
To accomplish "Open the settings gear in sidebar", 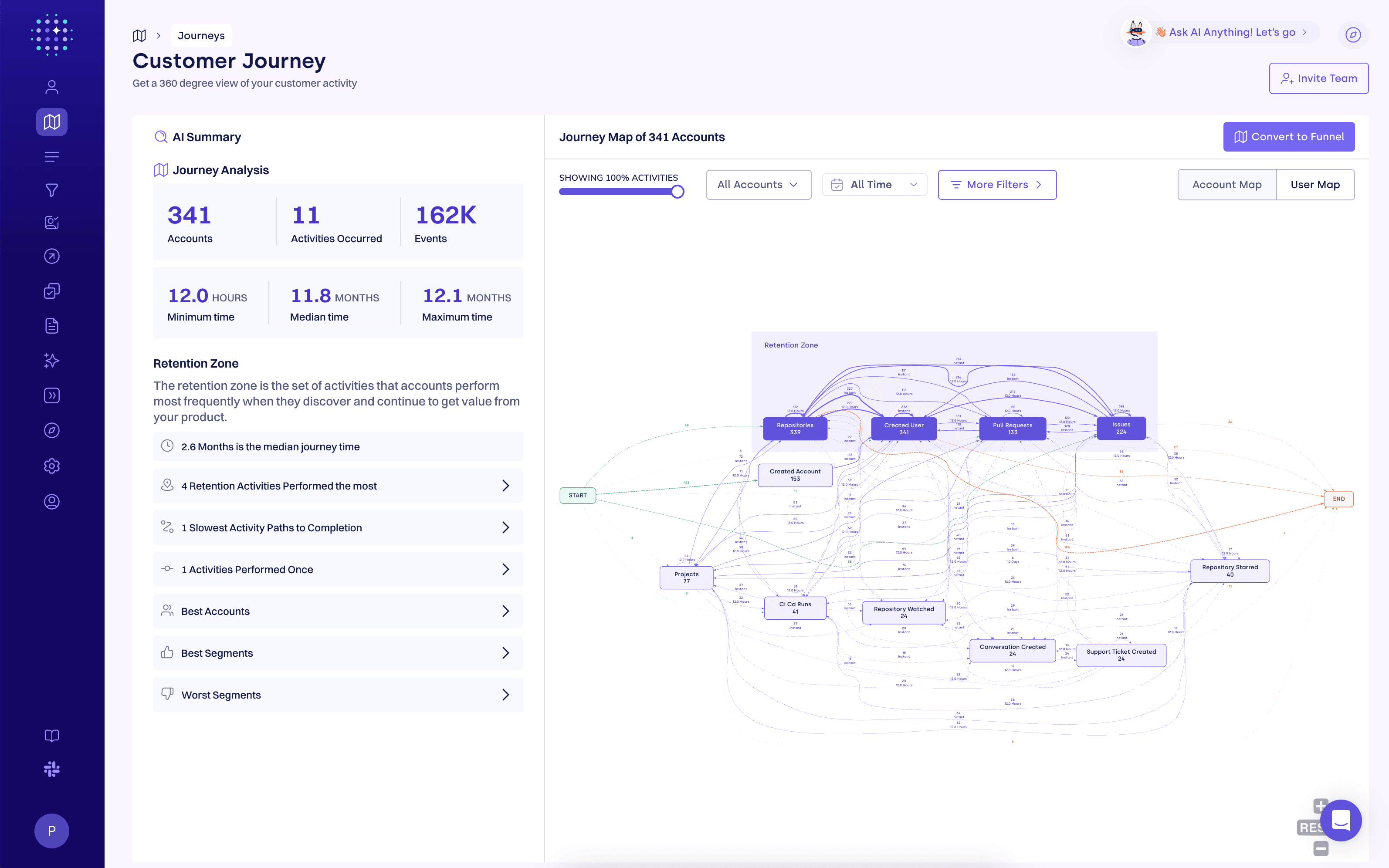I will (52, 466).
